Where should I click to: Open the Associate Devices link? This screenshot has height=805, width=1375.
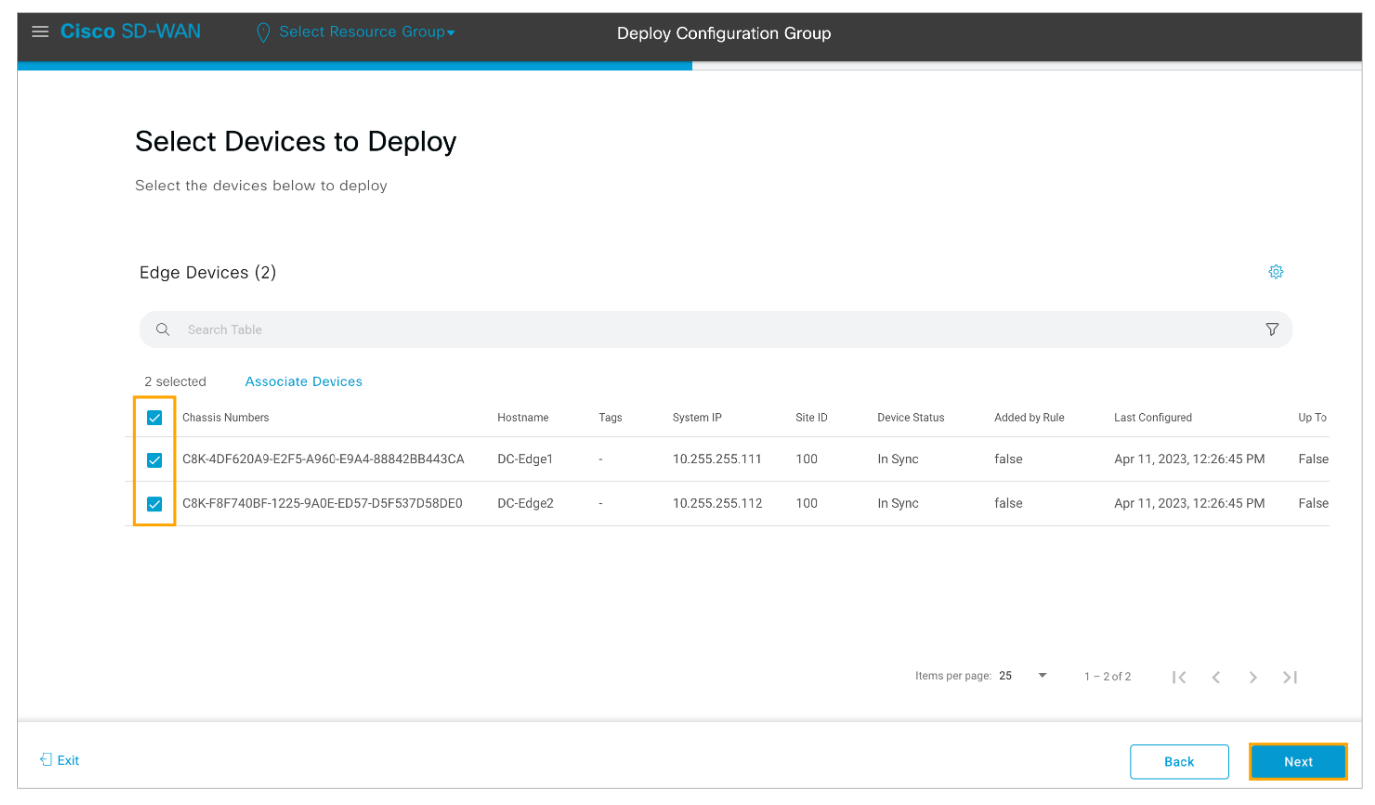tap(303, 382)
